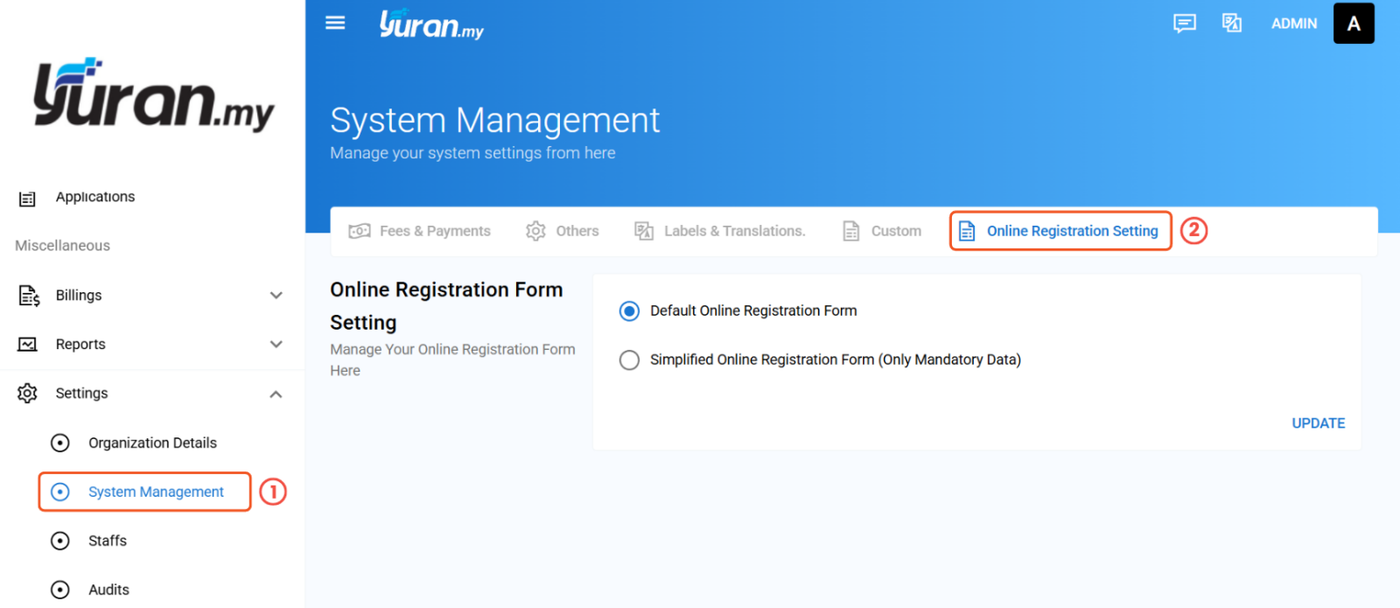The width and height of the screenshot is (1400, 608).
Task: Select Simplified Online Registration Form radio
Action: [x=629, y=360]
